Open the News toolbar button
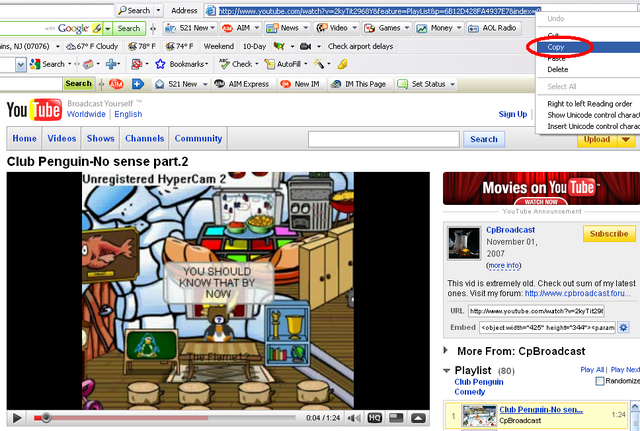Screen dimensions: 640x431 (288, 28)
